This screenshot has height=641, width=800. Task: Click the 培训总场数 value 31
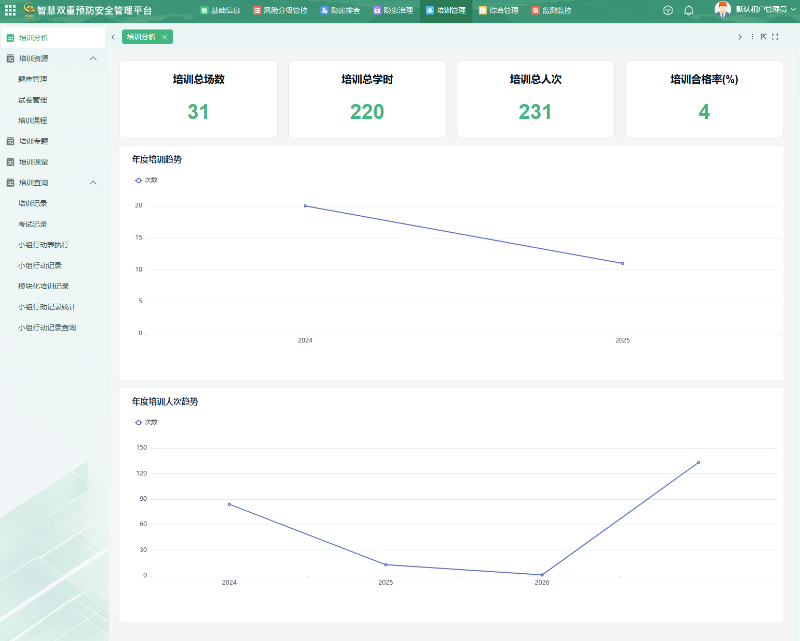click(198, 112)
